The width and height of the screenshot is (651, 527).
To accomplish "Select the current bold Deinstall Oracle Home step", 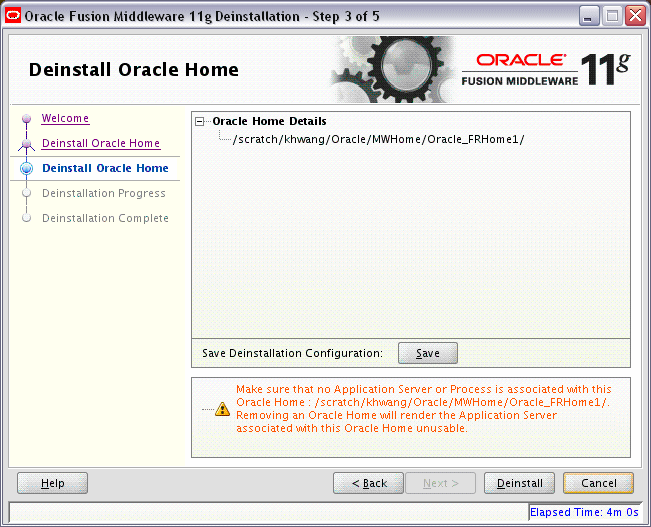I will [x=105, y=168].
